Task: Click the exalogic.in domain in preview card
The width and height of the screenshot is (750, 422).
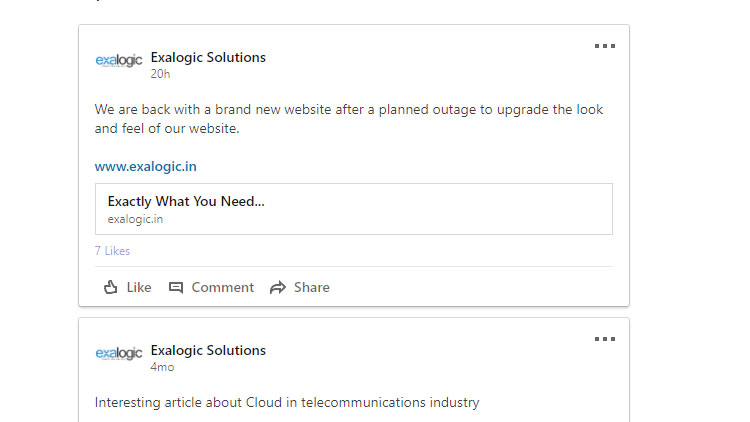Action: (x=135, y=219)
